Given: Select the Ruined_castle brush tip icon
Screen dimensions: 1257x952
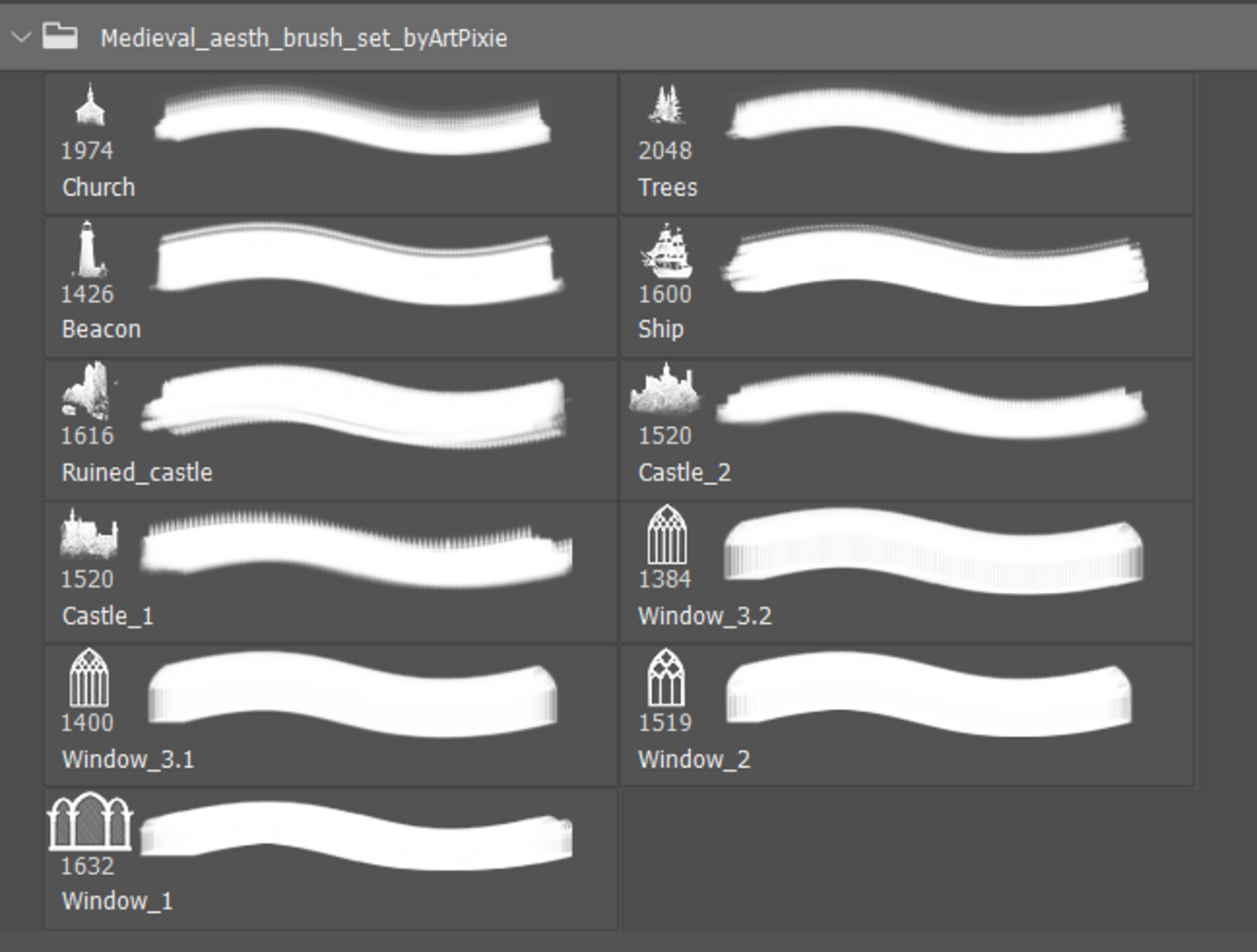Looking at the screenshot, I should click(88, 392).
